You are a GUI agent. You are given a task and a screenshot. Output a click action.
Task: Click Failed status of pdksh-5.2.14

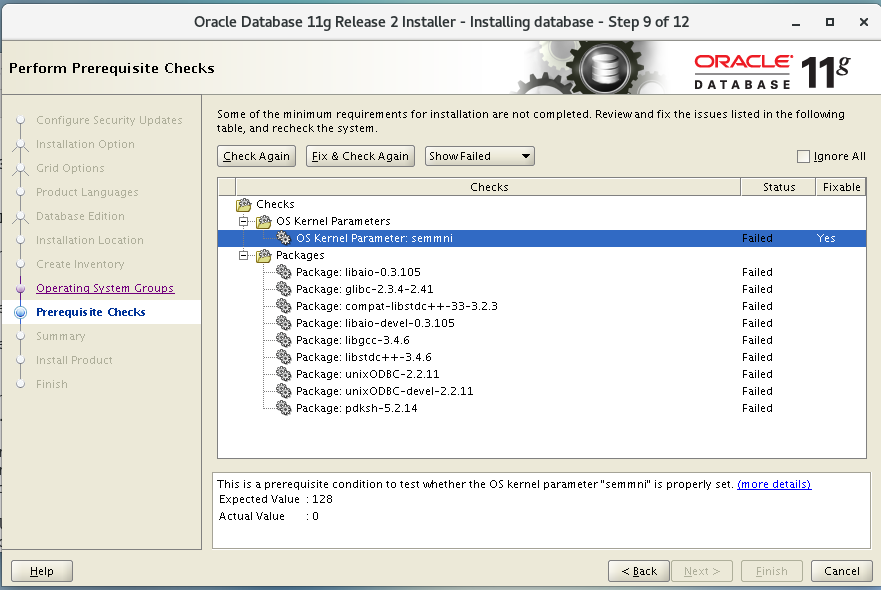click(x=757, y=408)
